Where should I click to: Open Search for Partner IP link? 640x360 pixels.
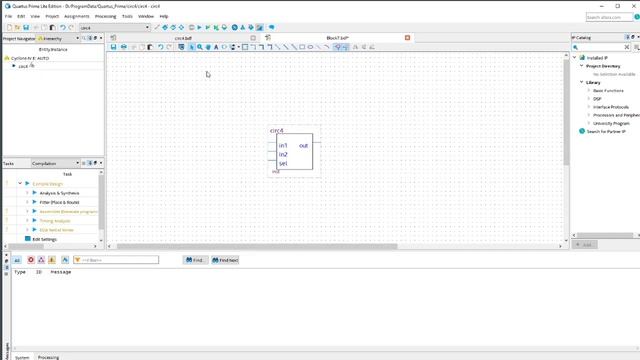[x=606, y=131]
